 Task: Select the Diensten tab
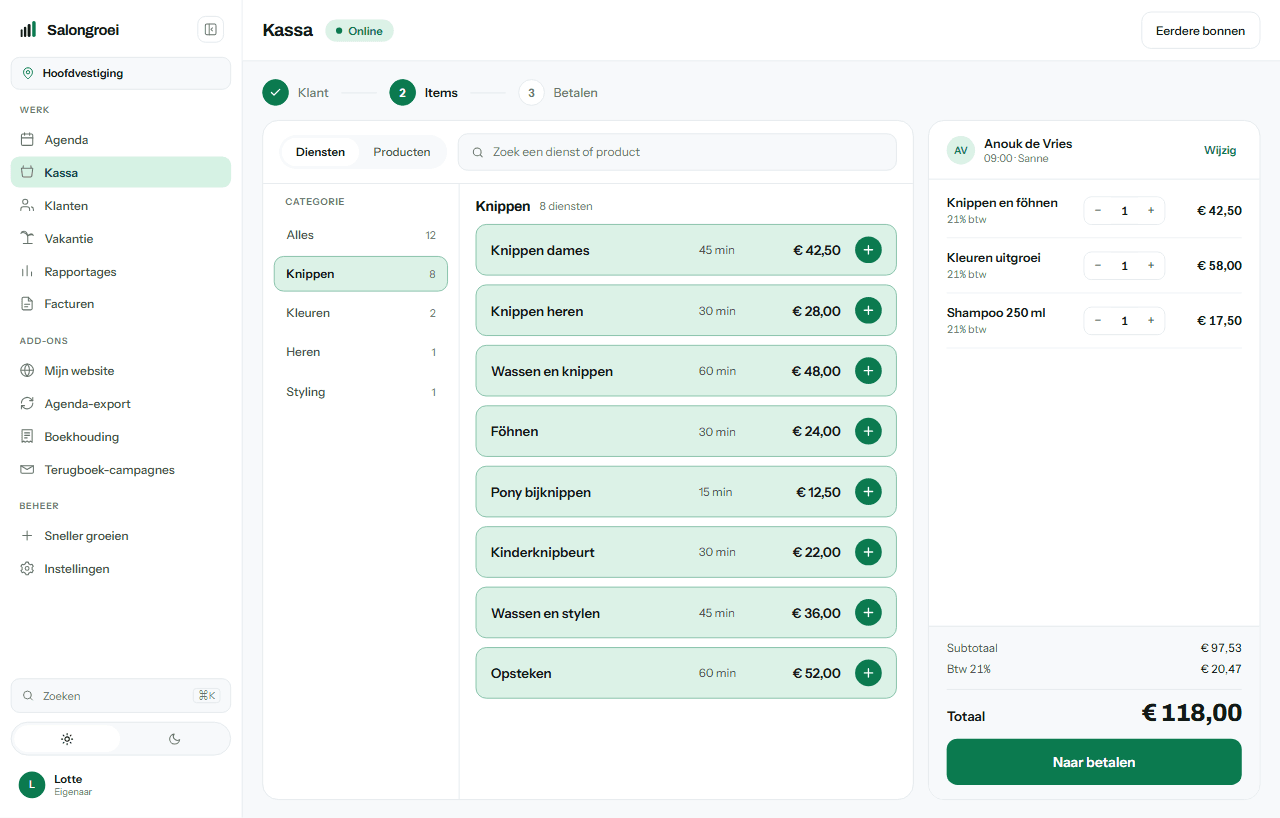(320, 152)
